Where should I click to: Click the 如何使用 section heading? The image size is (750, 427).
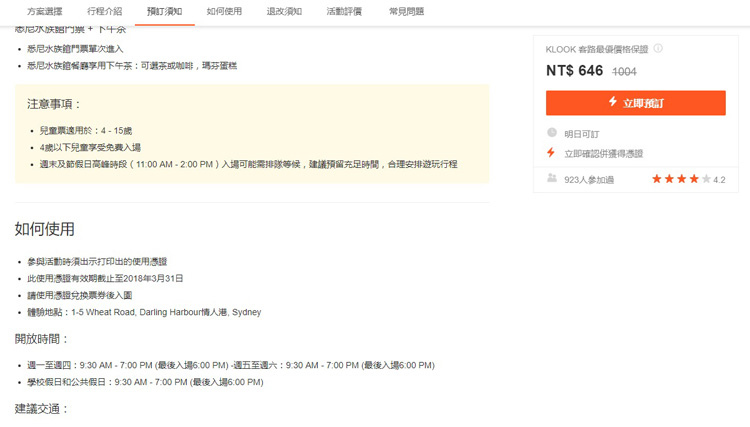click(44, 229)
